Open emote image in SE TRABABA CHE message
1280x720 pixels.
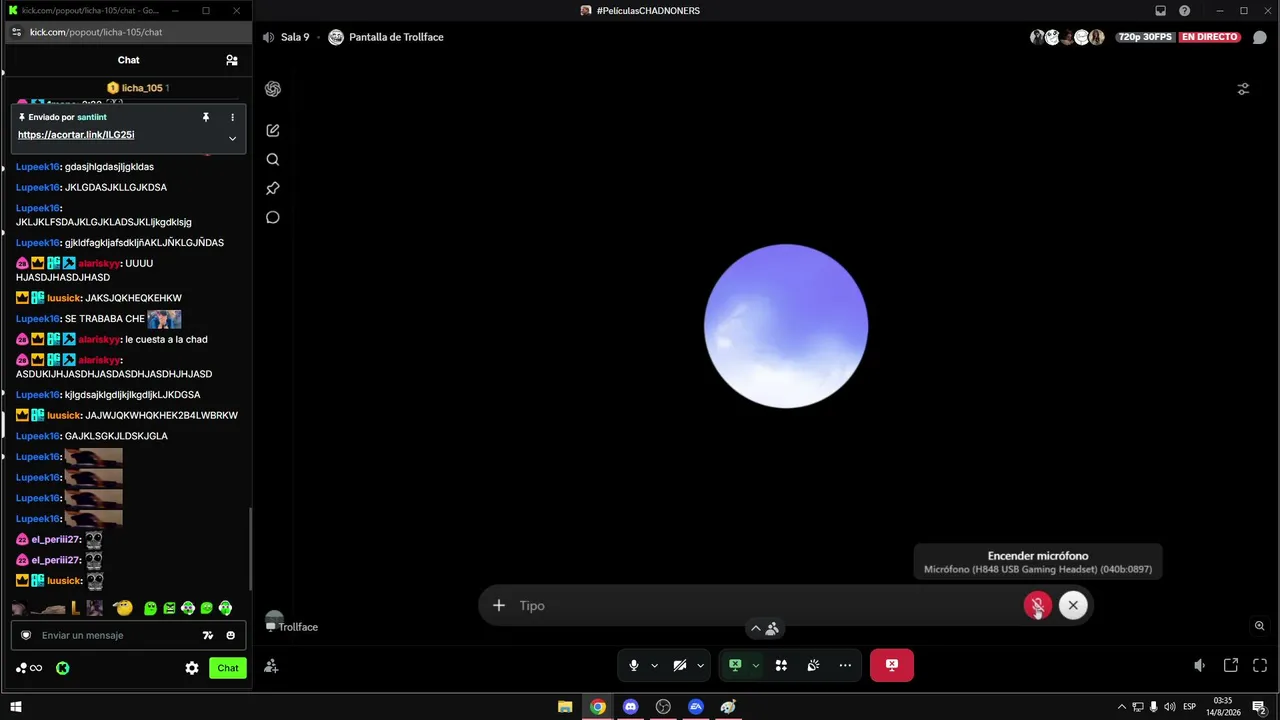pyautogui.click(x=165, y=319)
